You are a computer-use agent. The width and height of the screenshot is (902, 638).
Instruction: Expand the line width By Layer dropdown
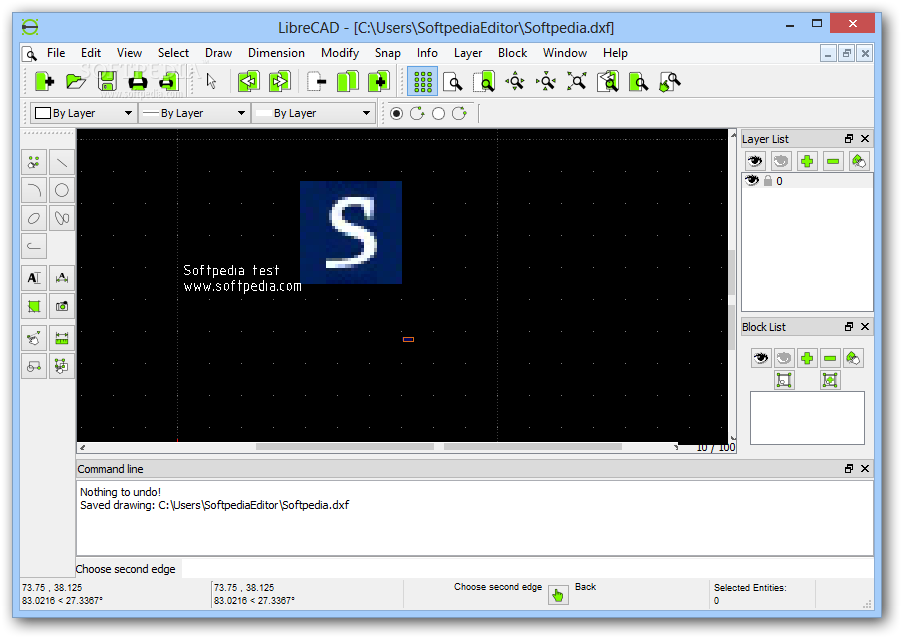(x=194, y=113)
